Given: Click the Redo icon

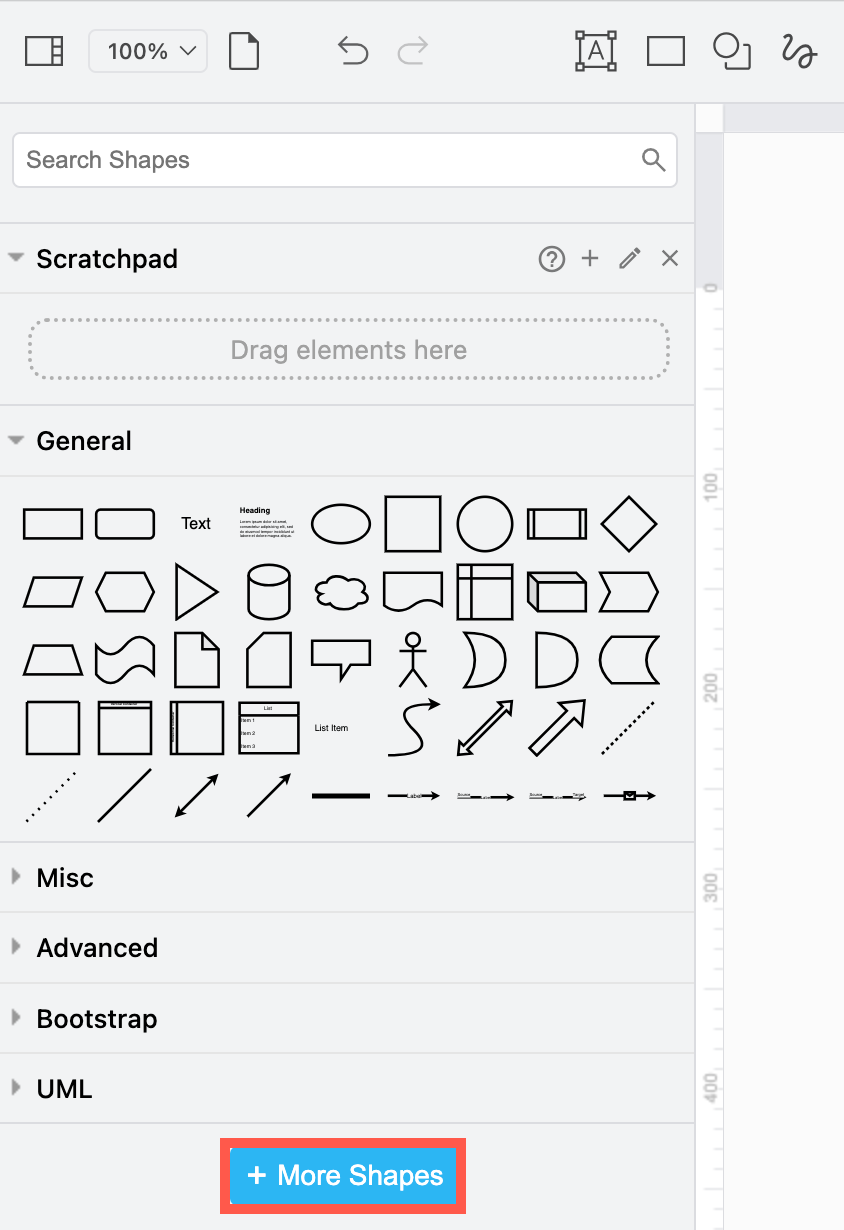Looking at the screenshot, I should [412, 50].
